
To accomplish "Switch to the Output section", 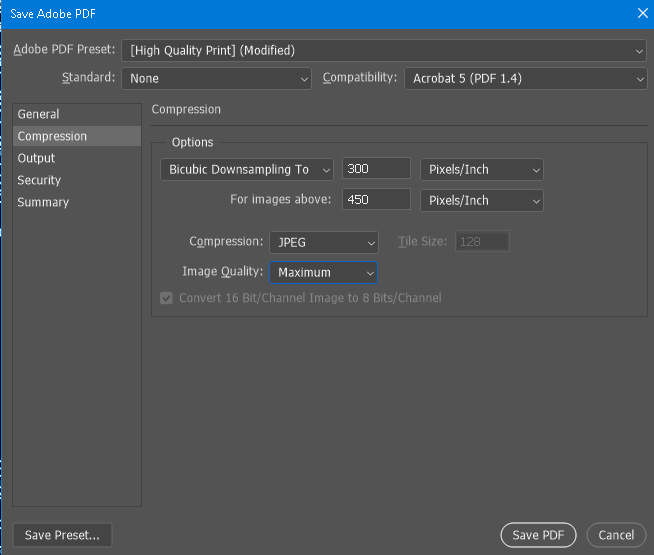I will coord(36,158).
